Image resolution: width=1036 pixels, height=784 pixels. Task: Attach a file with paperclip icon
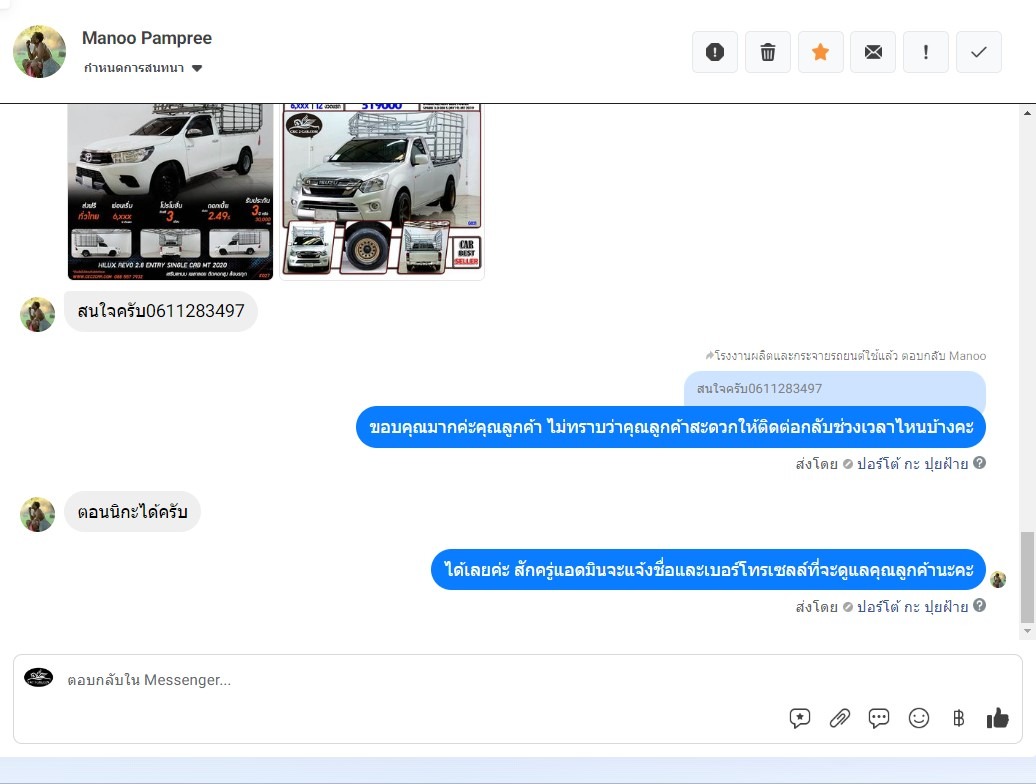(839, 718)
